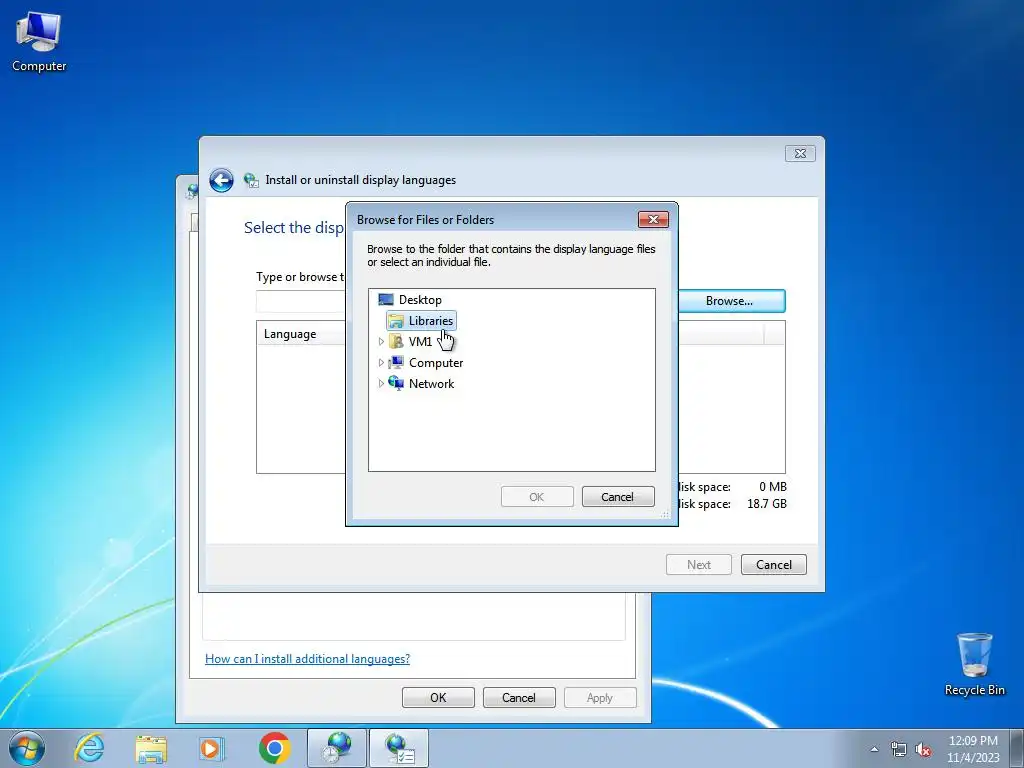
Task: Select the Libraries folder icon
Action: (396, 321)
